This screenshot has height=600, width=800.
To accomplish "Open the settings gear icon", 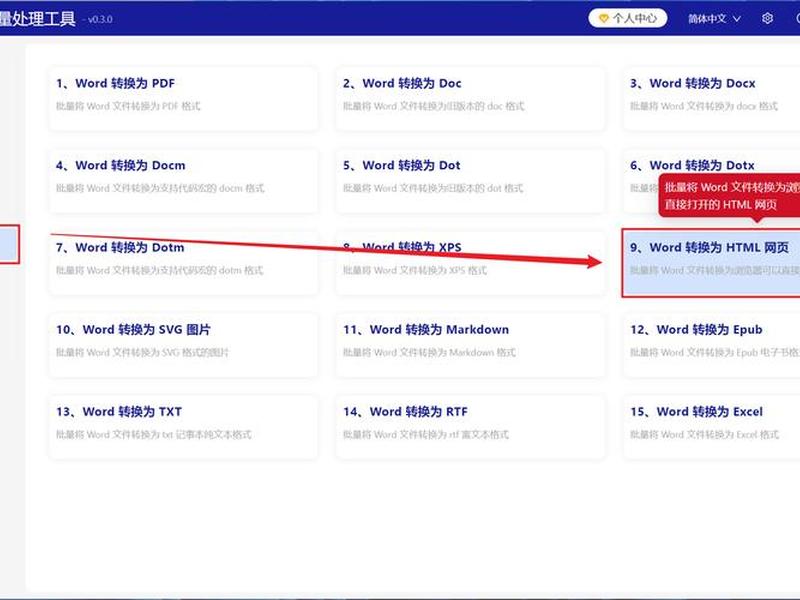I will [767, 19].
